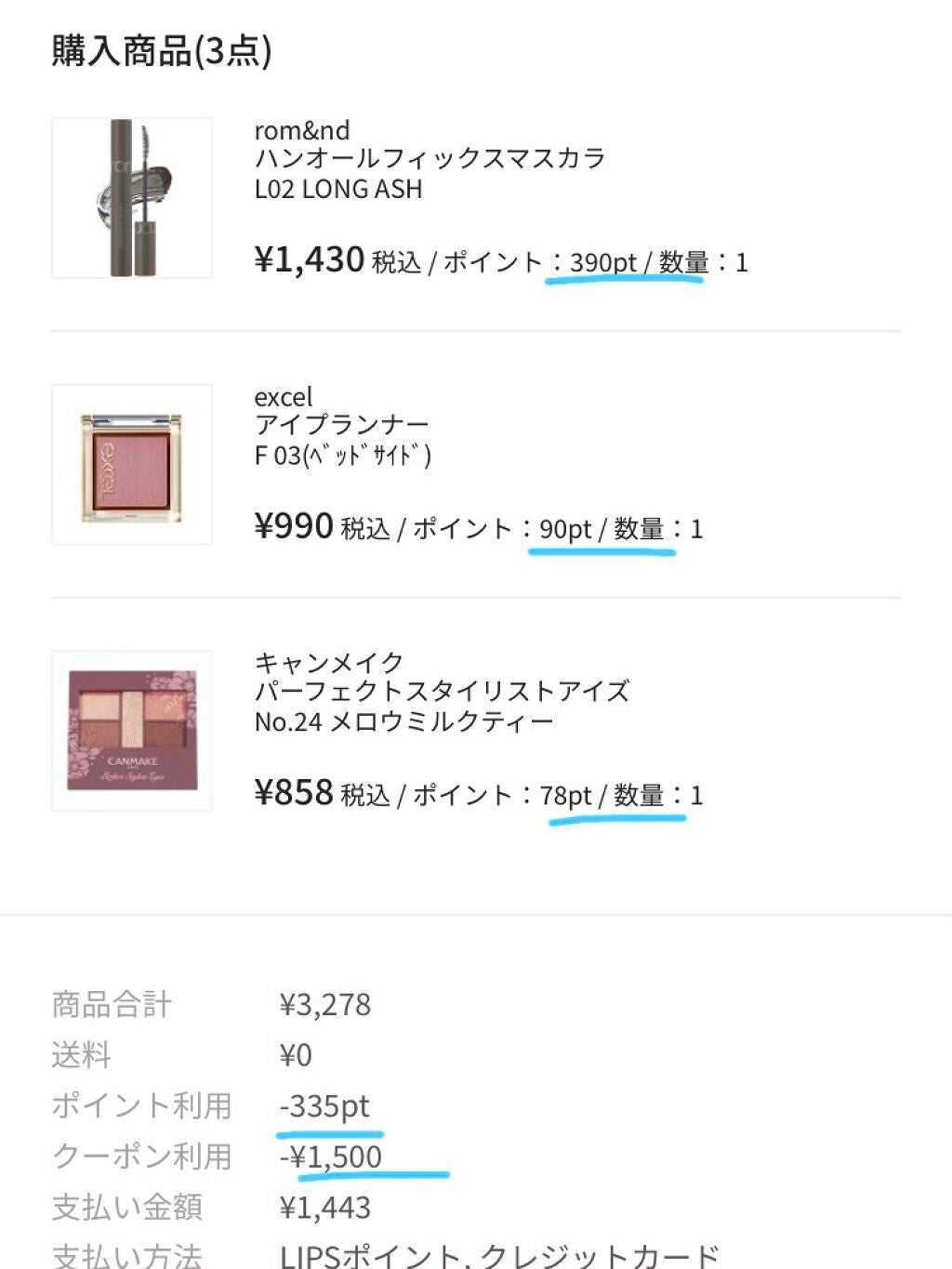Open アイプランナー product title
952x1269 pixels.
342,426
